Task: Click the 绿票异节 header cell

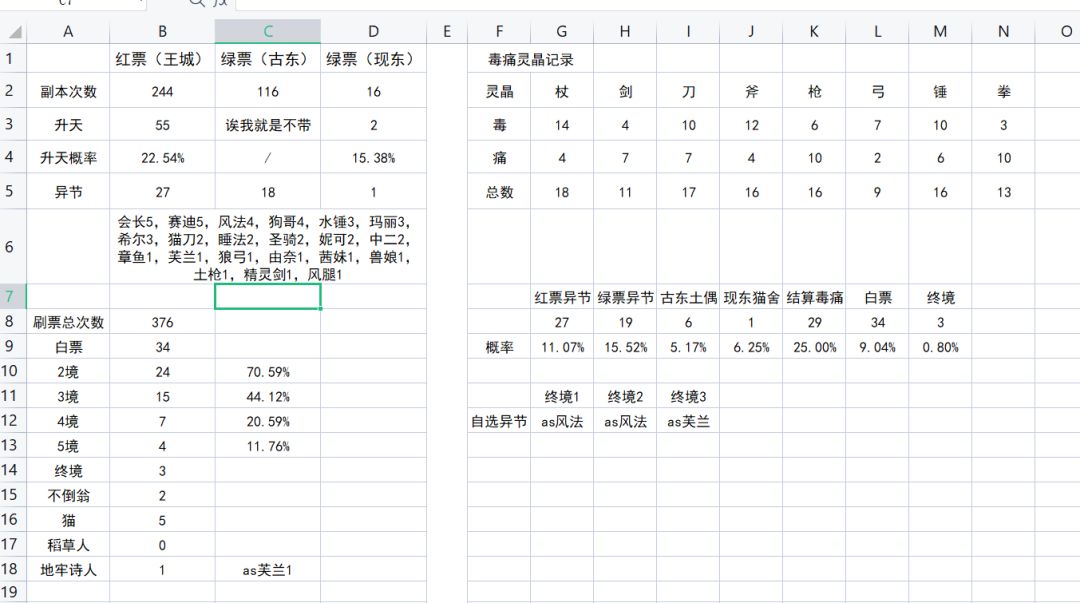Action: click(x=625, y=298)
